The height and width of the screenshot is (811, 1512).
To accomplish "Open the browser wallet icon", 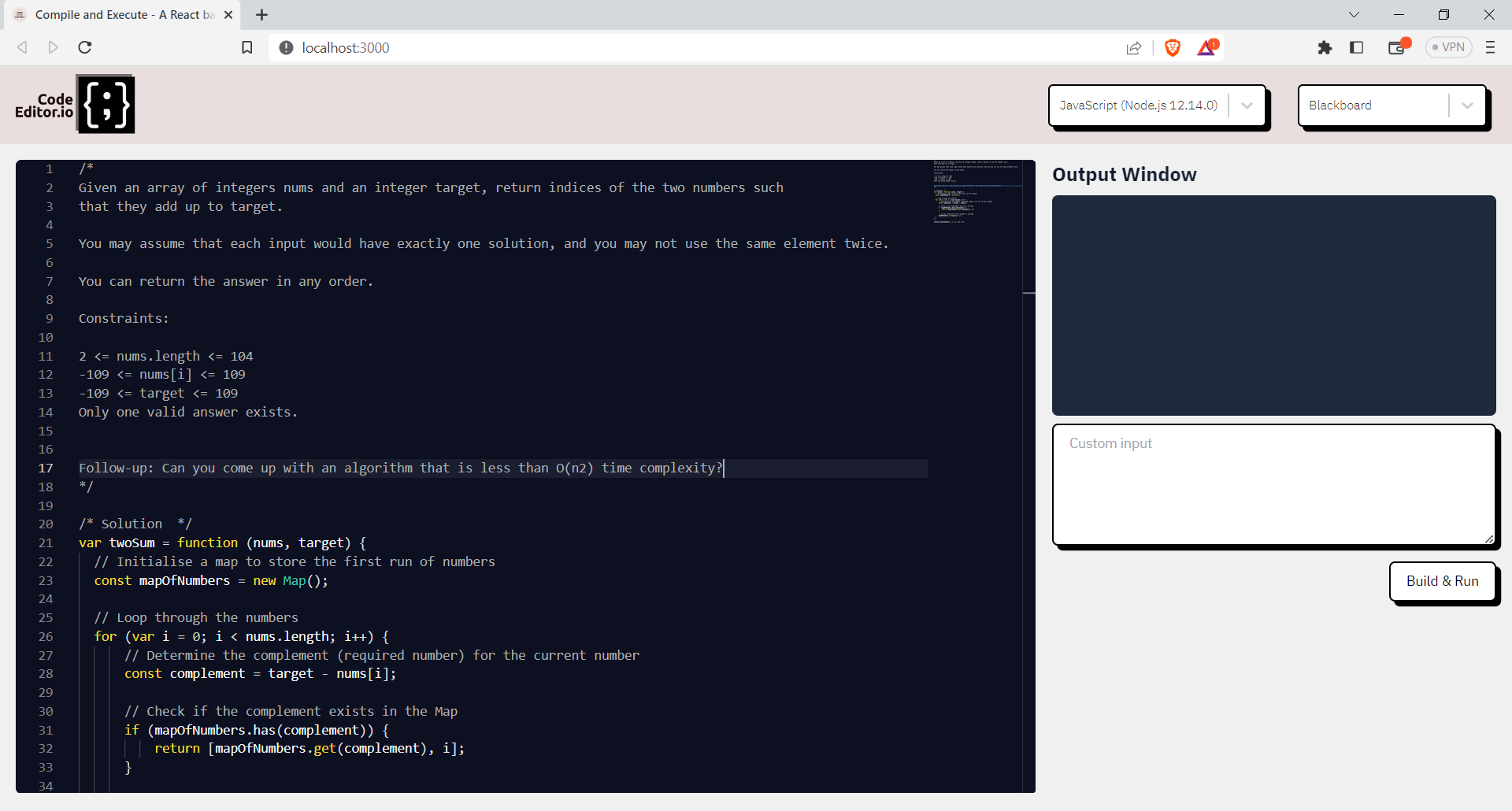I will pos(1396,47).
